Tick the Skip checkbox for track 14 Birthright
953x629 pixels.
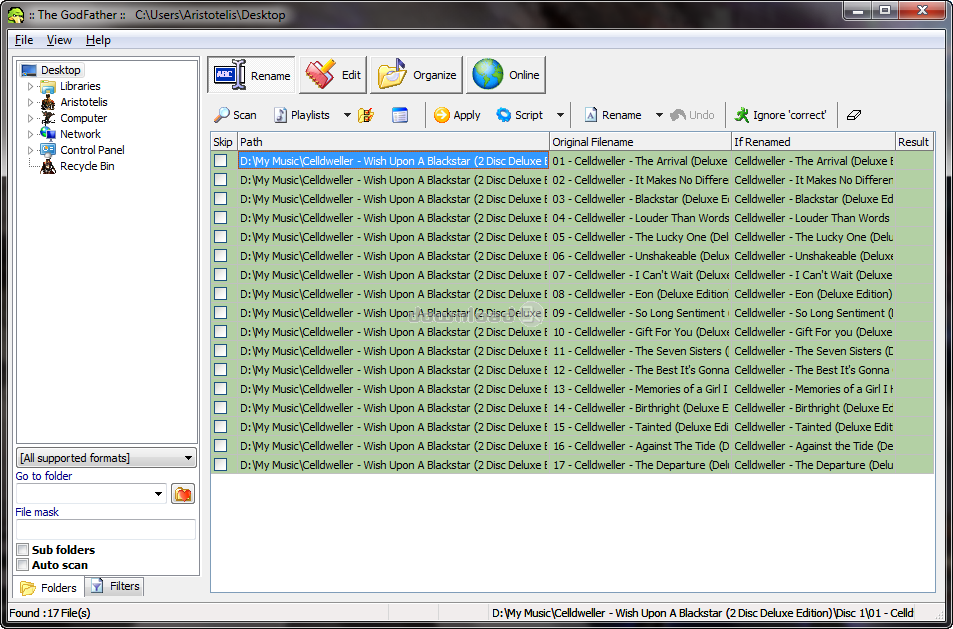point(221,408)
